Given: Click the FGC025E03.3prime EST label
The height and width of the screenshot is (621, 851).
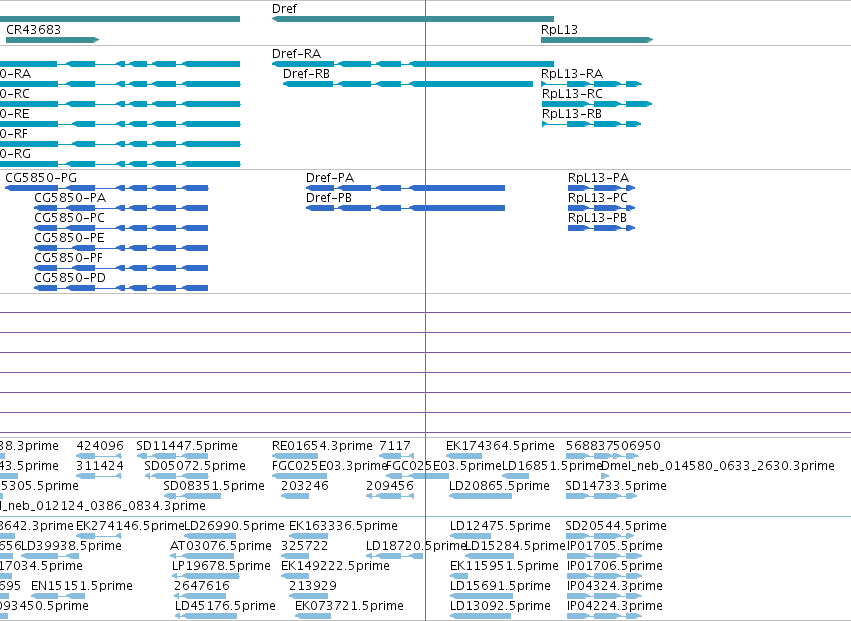Looking at the screenshot, I should pos(329,466).
